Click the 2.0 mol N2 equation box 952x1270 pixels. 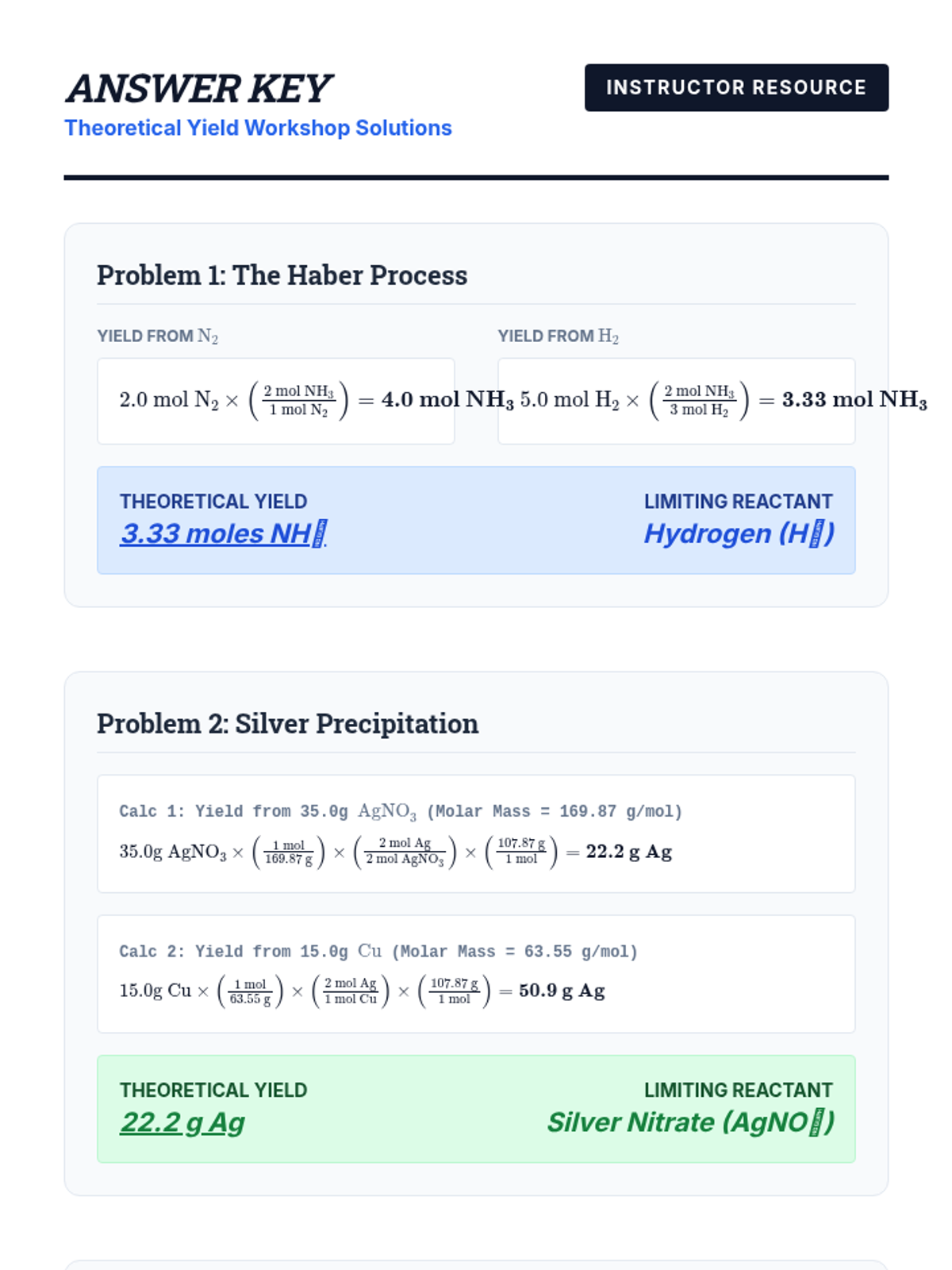(x=275, y=400)
